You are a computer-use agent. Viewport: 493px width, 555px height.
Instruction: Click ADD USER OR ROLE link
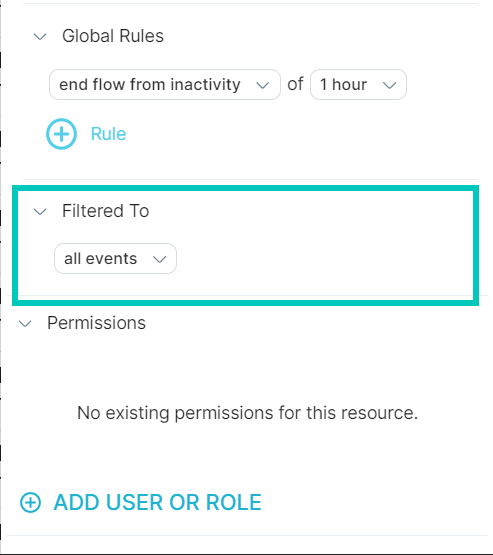(157, 502)
